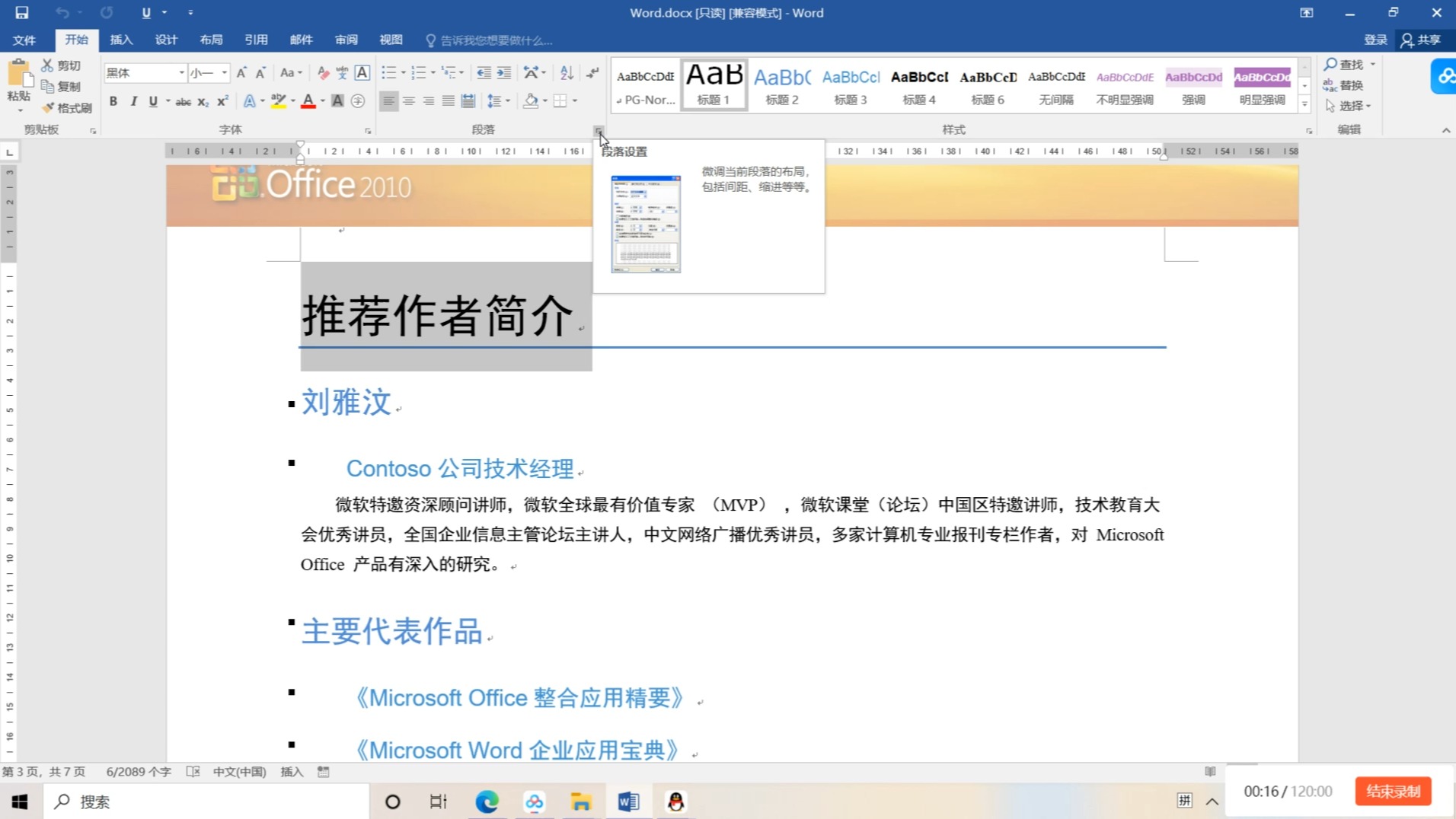
Task: Apply paragraph shading fill color
Action: coord(532,100)
